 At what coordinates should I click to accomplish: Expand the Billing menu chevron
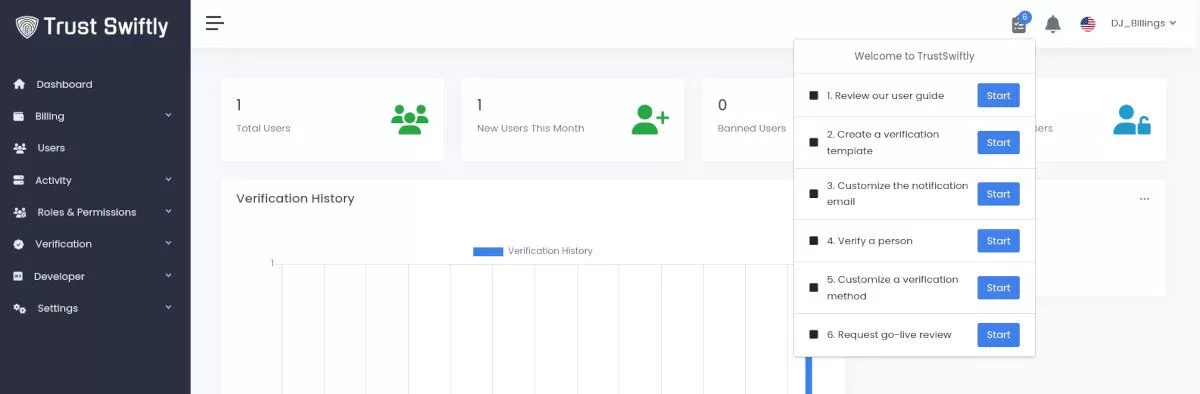168,115
